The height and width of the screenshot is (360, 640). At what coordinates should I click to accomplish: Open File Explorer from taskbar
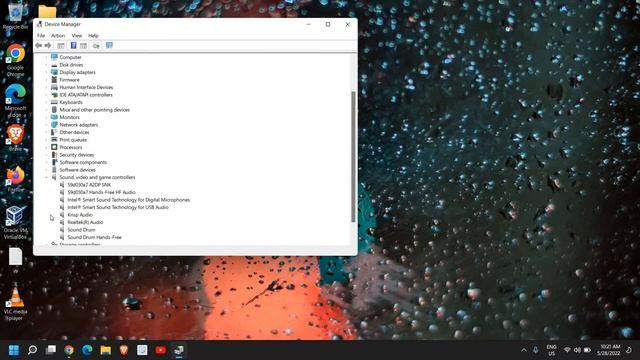click(106, 350)
